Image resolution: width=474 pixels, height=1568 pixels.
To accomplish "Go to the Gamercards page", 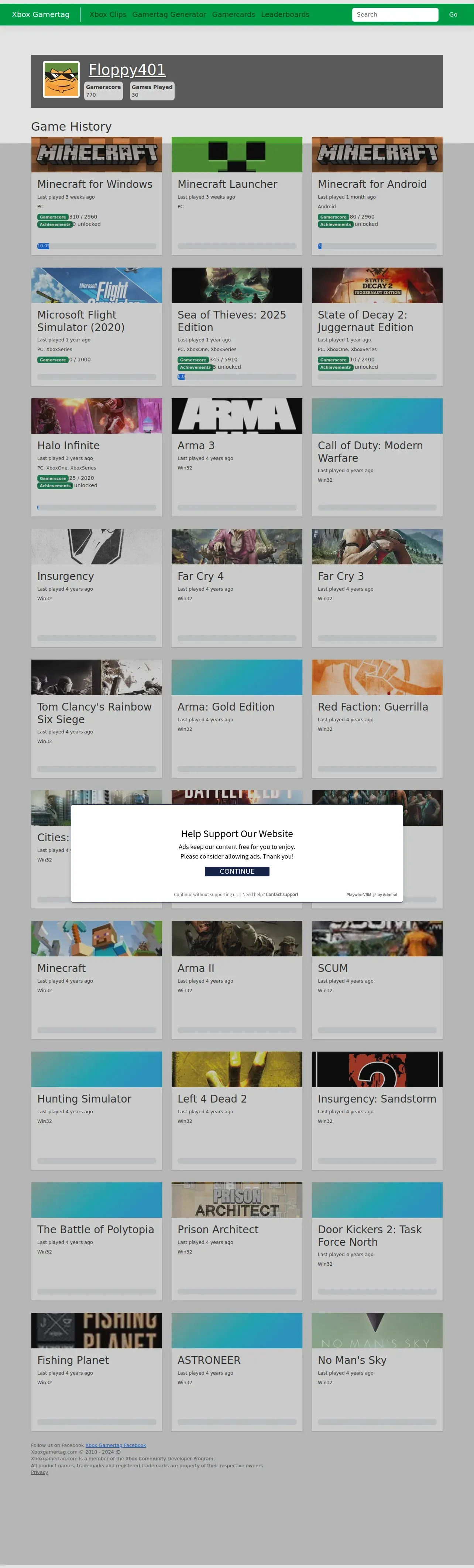I will (234, 15).
